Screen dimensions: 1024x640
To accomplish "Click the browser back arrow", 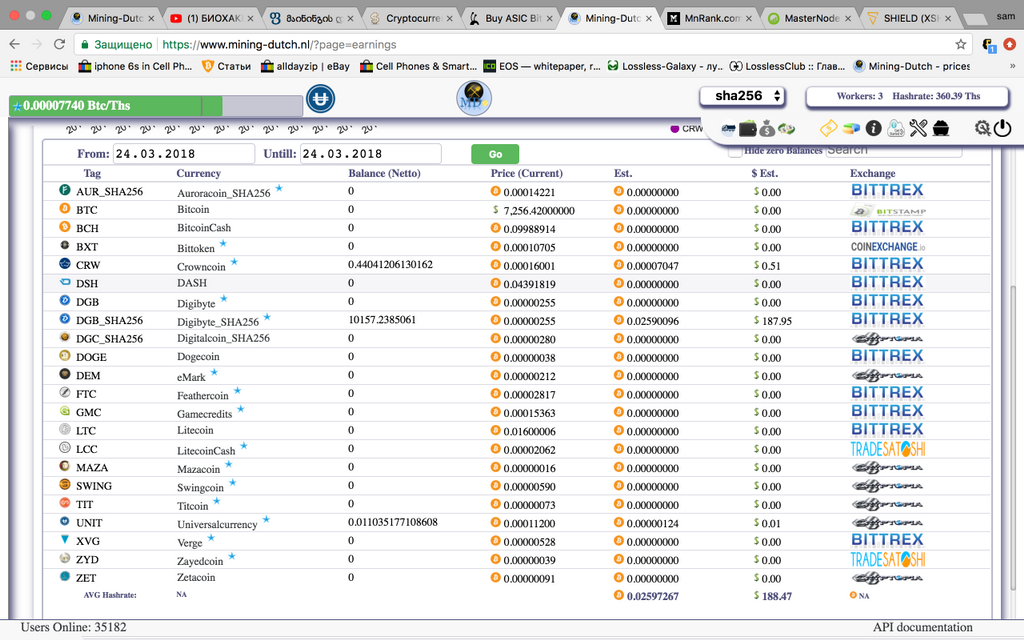I will click(14, 44).
